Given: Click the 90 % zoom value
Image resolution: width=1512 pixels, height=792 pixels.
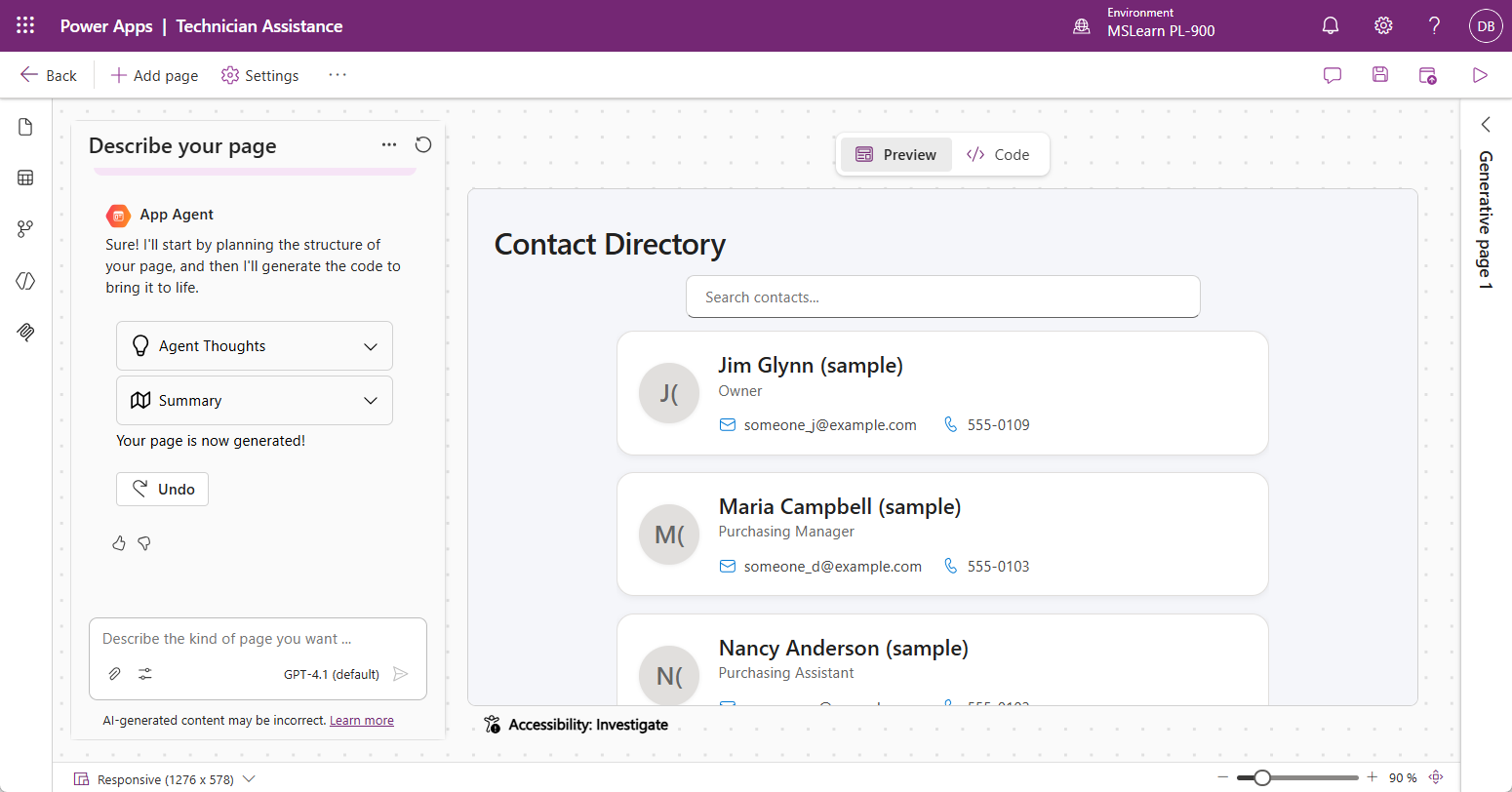Looking at the screenshot, I should click(1403, 777).
